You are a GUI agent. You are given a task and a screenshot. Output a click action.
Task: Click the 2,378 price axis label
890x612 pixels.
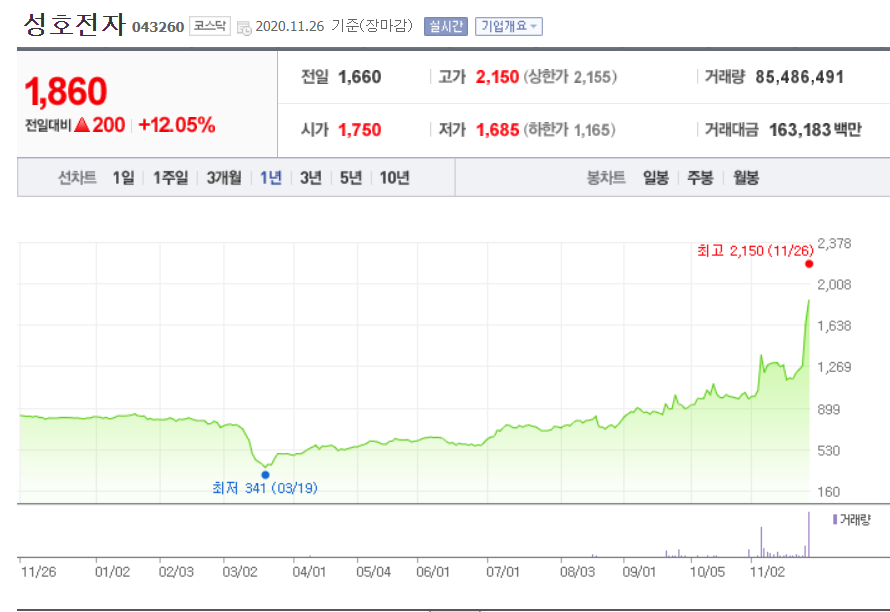[834, 244]
